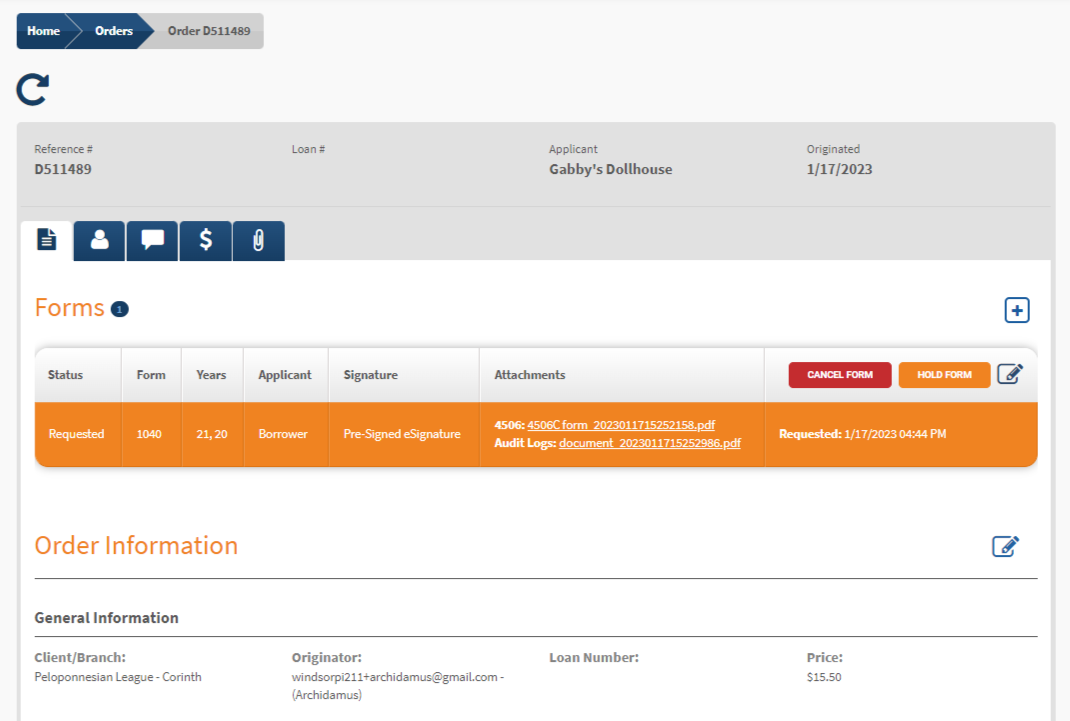The image size is (1070, 721).
Task: Click Order D511489 breadcrumb
Action: 209,31
